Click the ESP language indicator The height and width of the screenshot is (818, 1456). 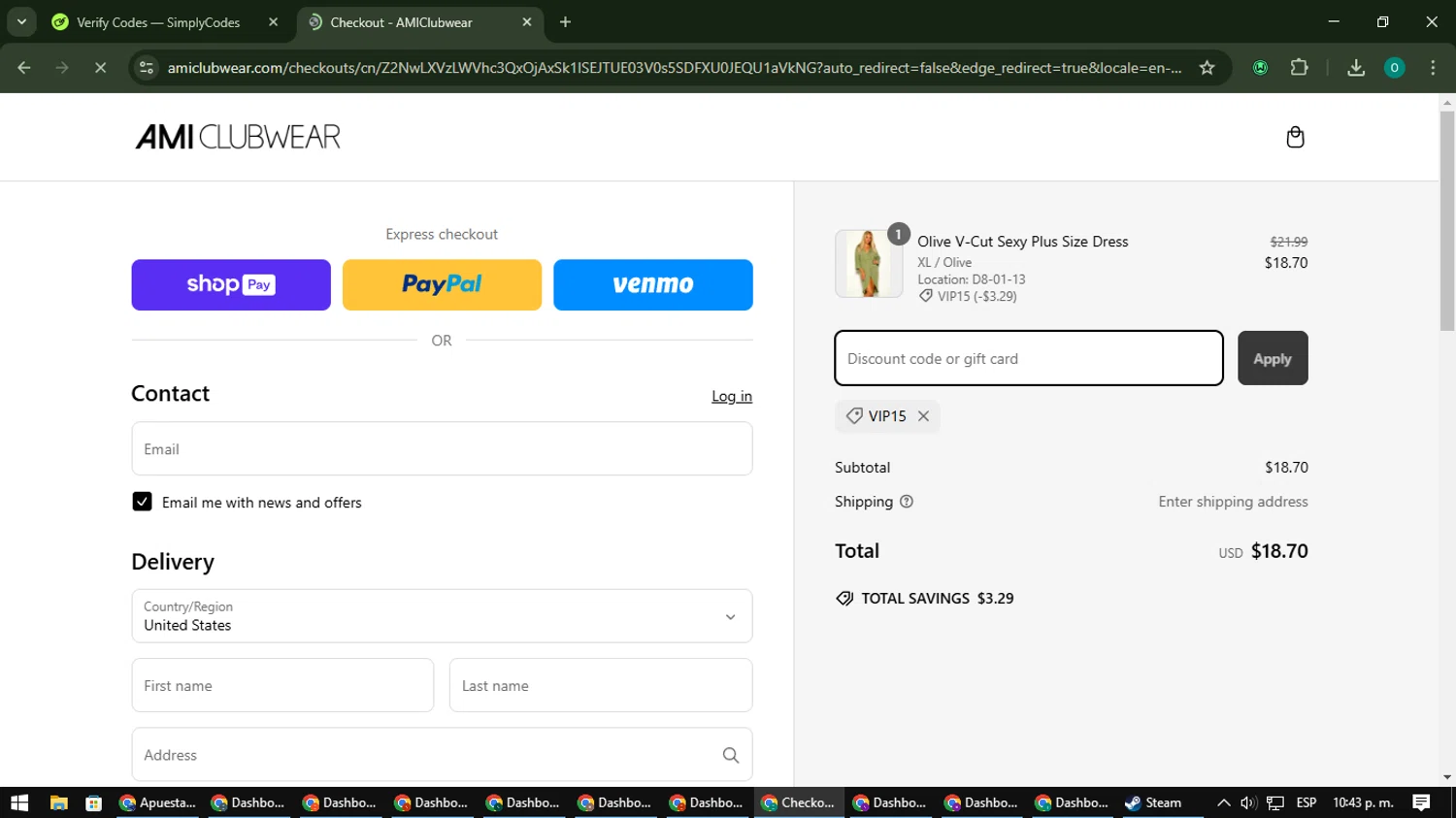pos(1307,802)
